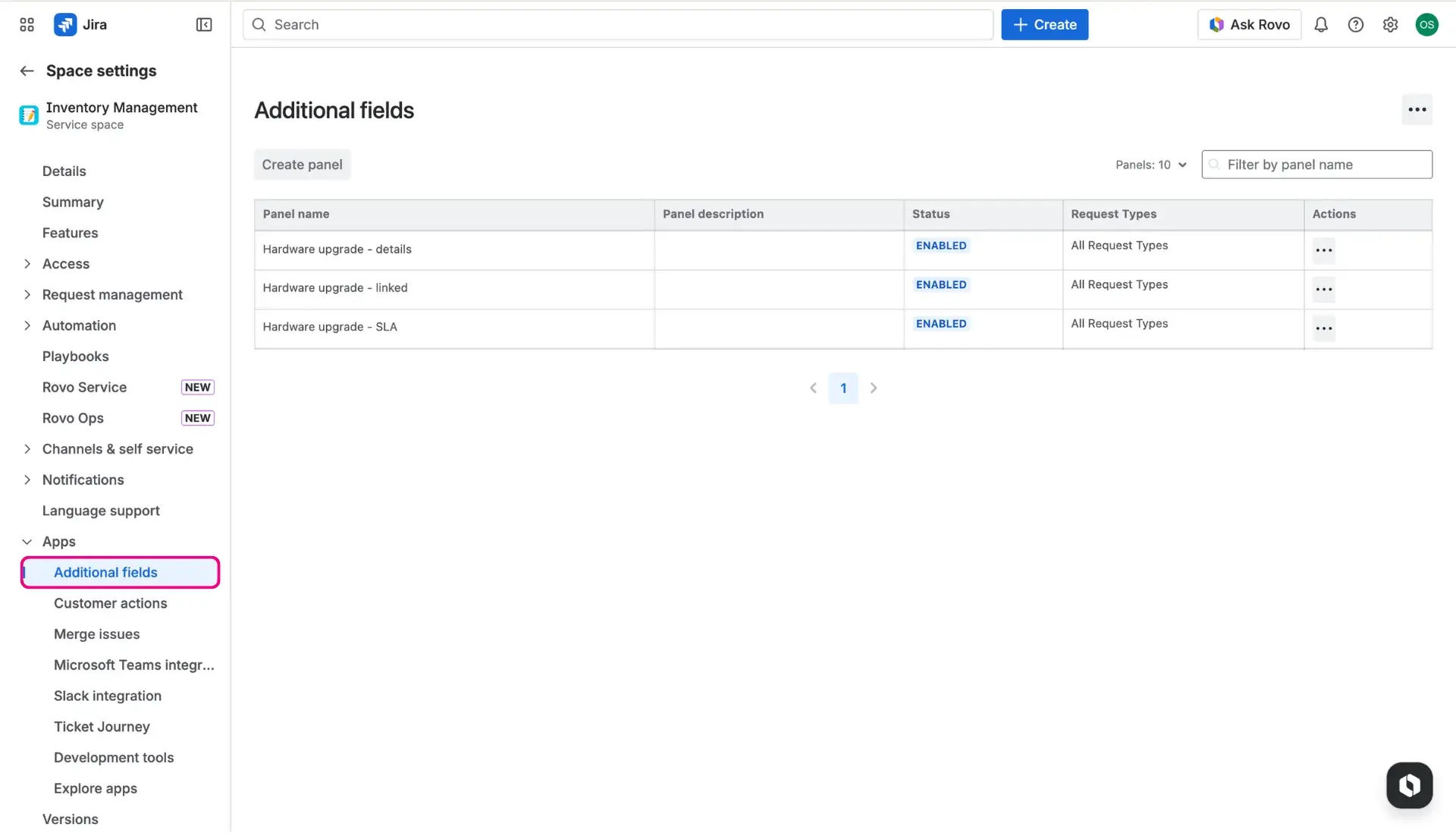Select Customer actions in the sidebar
This screenshot has width=1456, height=833.
pos(111,603)
